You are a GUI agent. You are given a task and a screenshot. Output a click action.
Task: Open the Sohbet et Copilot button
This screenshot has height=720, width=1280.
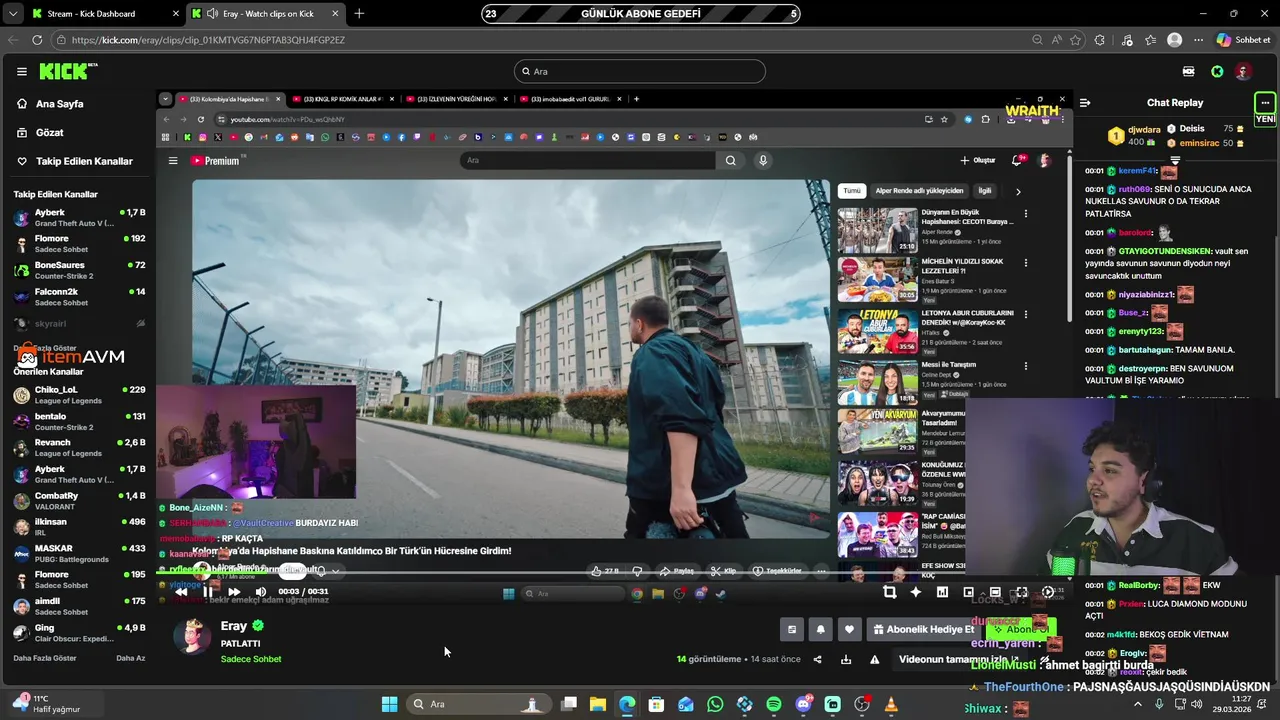(x=1243, y=40)
